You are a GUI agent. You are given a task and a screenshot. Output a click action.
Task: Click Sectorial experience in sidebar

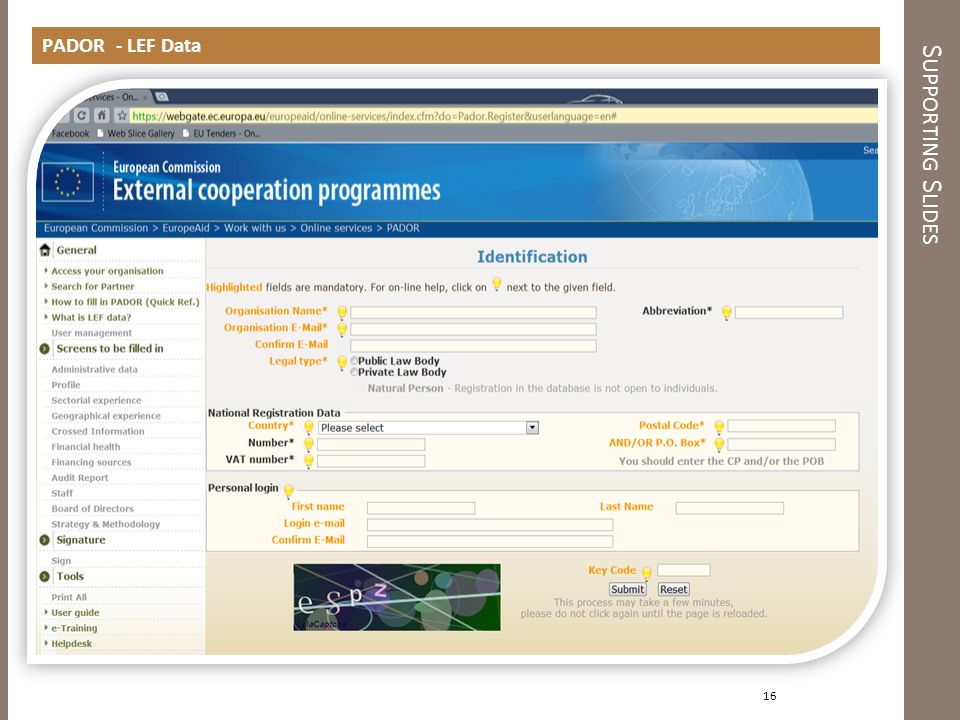pyautogui.click(x=96, y=400)
